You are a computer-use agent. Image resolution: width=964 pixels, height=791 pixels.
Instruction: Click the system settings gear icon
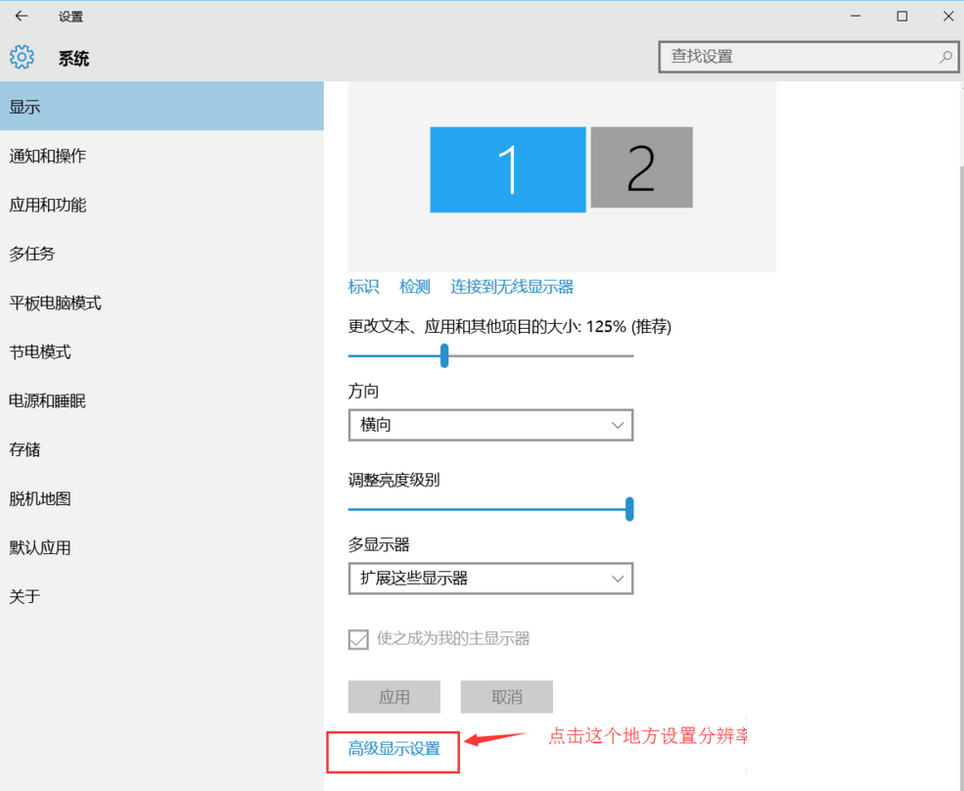point(22,57)
